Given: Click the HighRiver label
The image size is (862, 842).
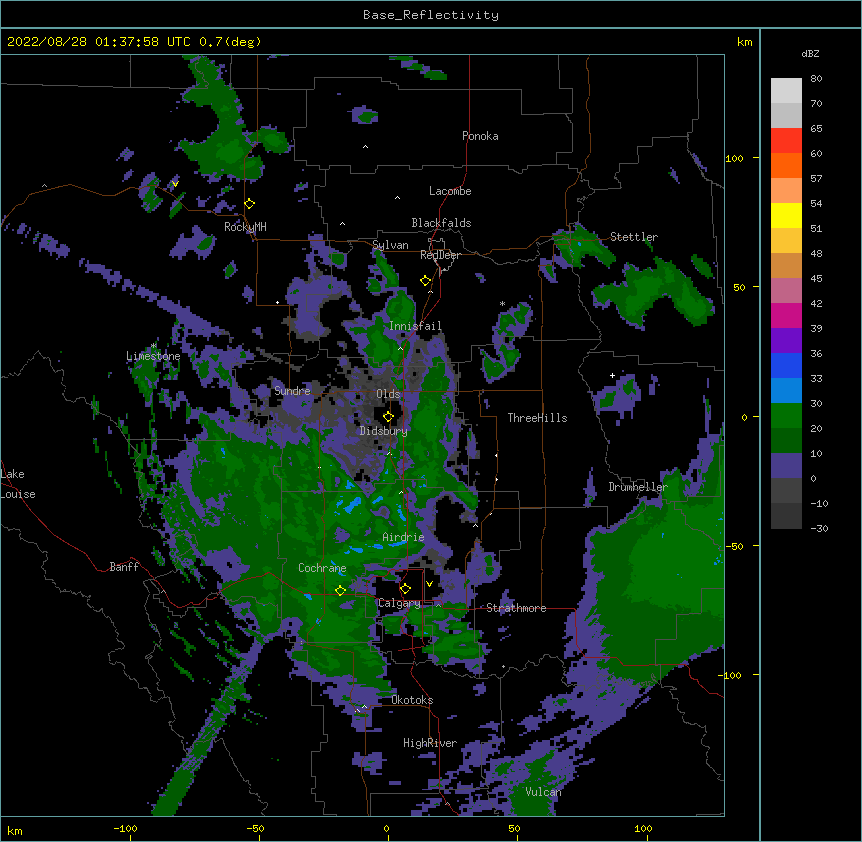Looking at the screenshot, I should pyautogui.click(x=429, y=743).
